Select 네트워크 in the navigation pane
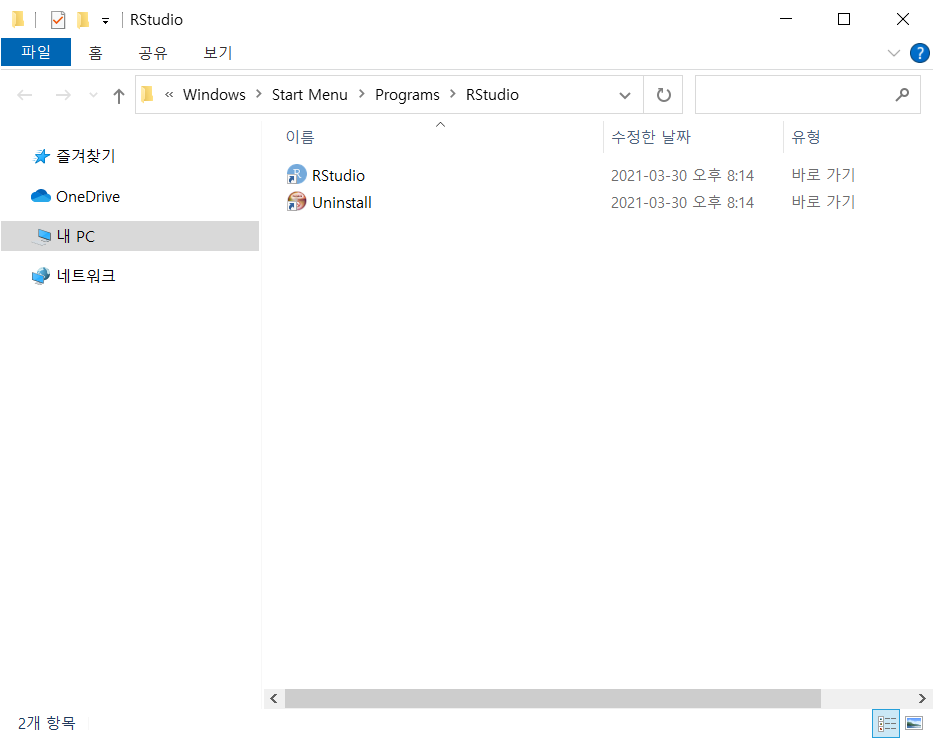The image size is (934, 739). [86, 276]
